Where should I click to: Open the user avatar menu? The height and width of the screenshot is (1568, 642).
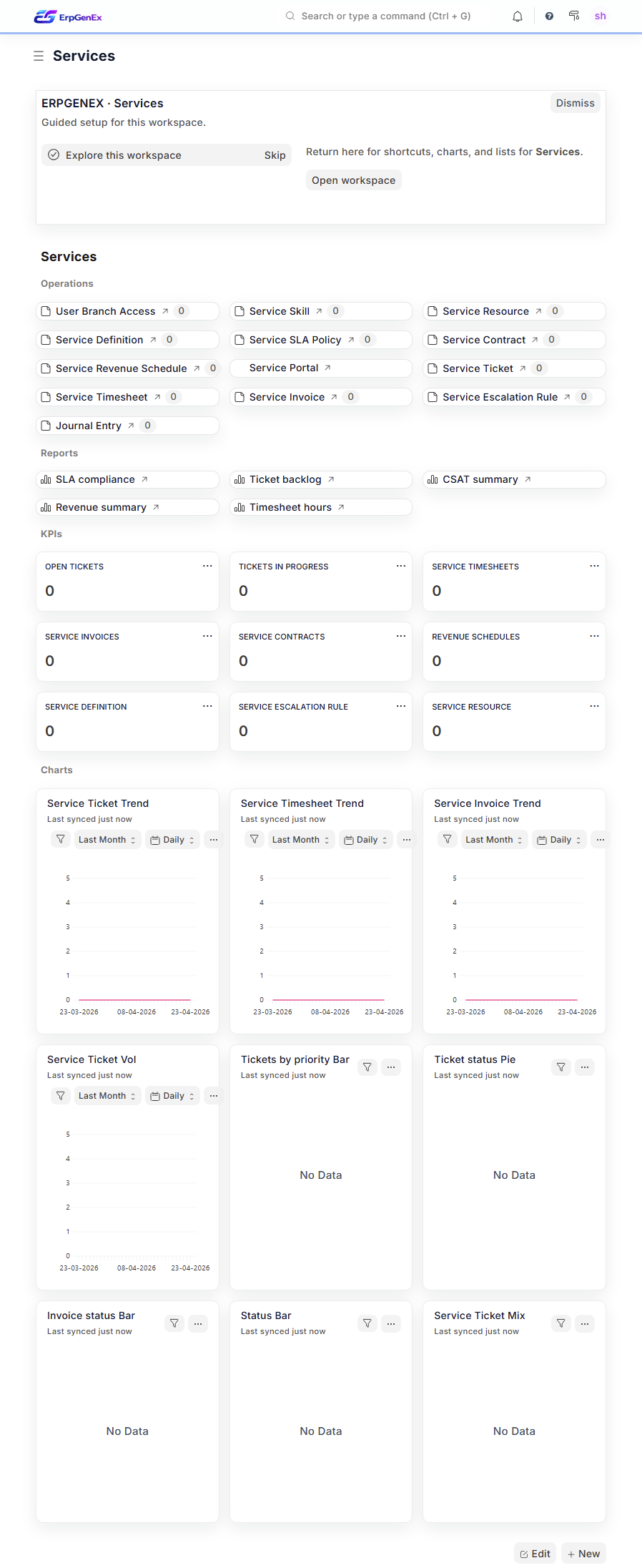[600, 16]
